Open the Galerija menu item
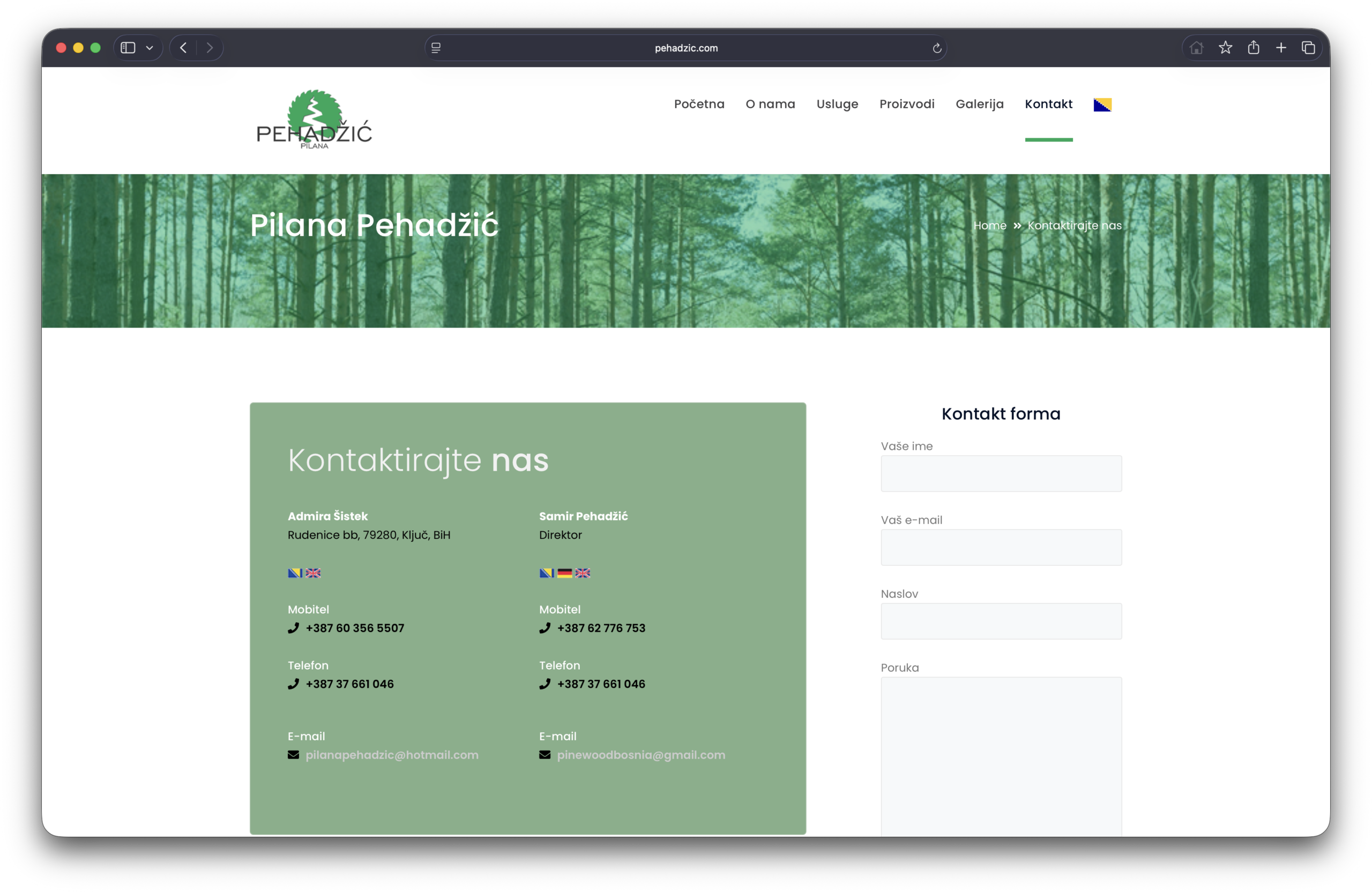The width and height of the screenshot is (1372, 892). 979,105
